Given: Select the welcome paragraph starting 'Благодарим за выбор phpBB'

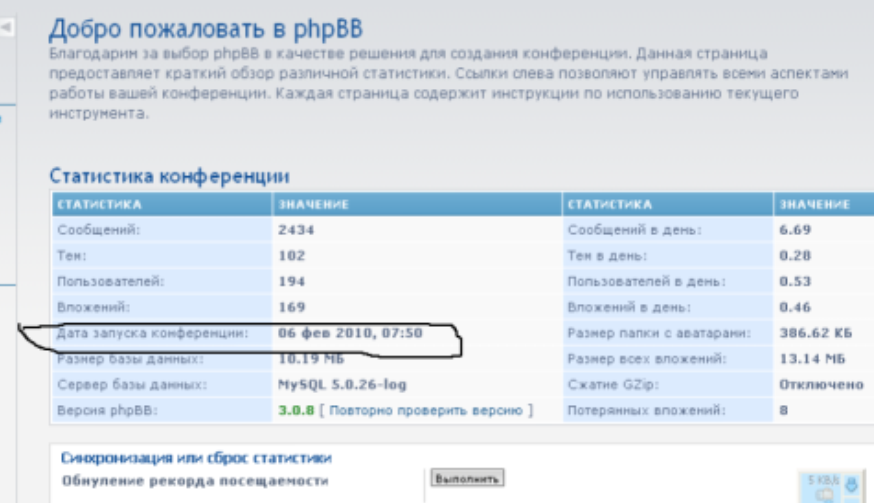Looking at the screenshot, I should (x=449, y=83).
